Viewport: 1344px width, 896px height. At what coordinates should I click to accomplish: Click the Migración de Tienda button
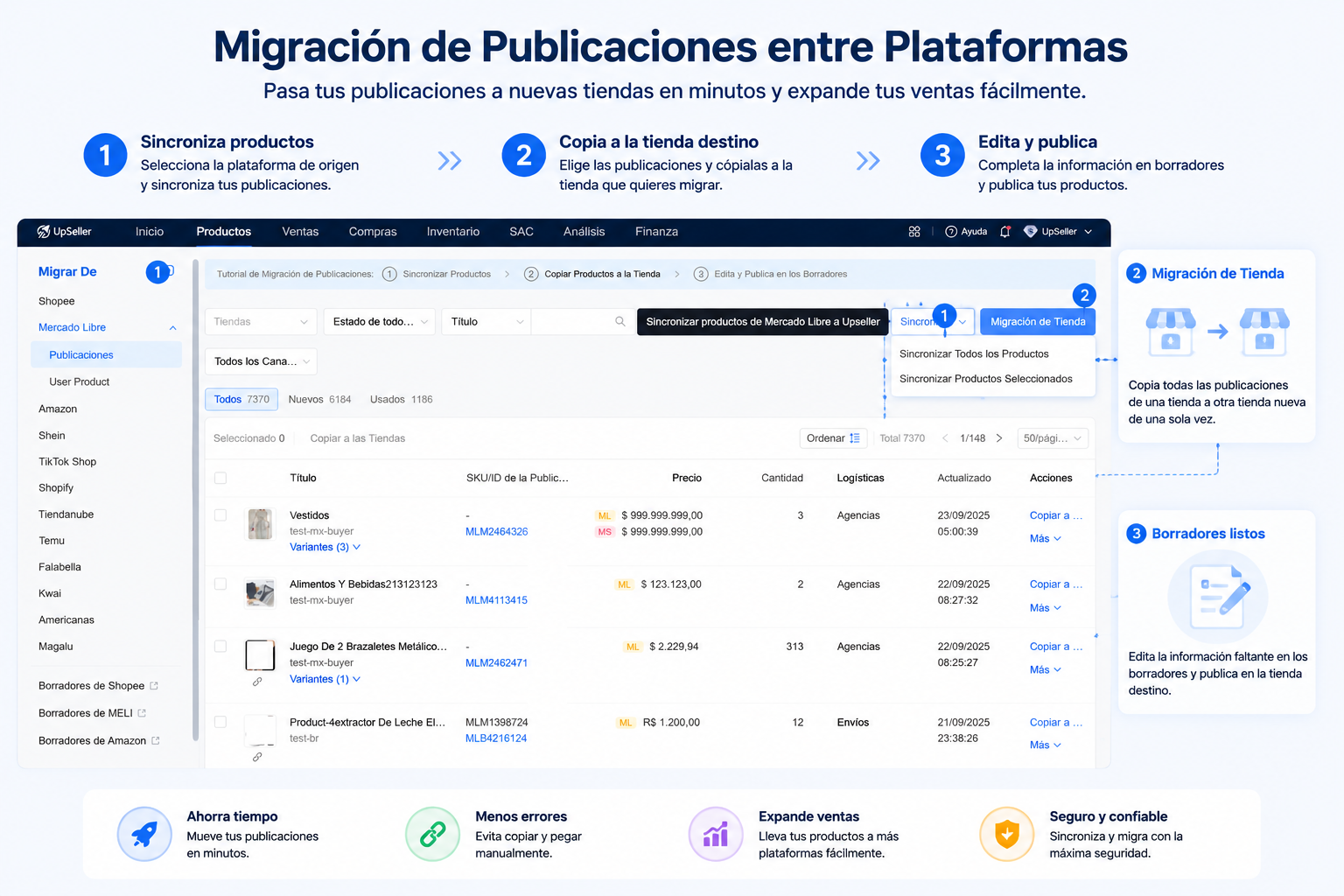1038,322
